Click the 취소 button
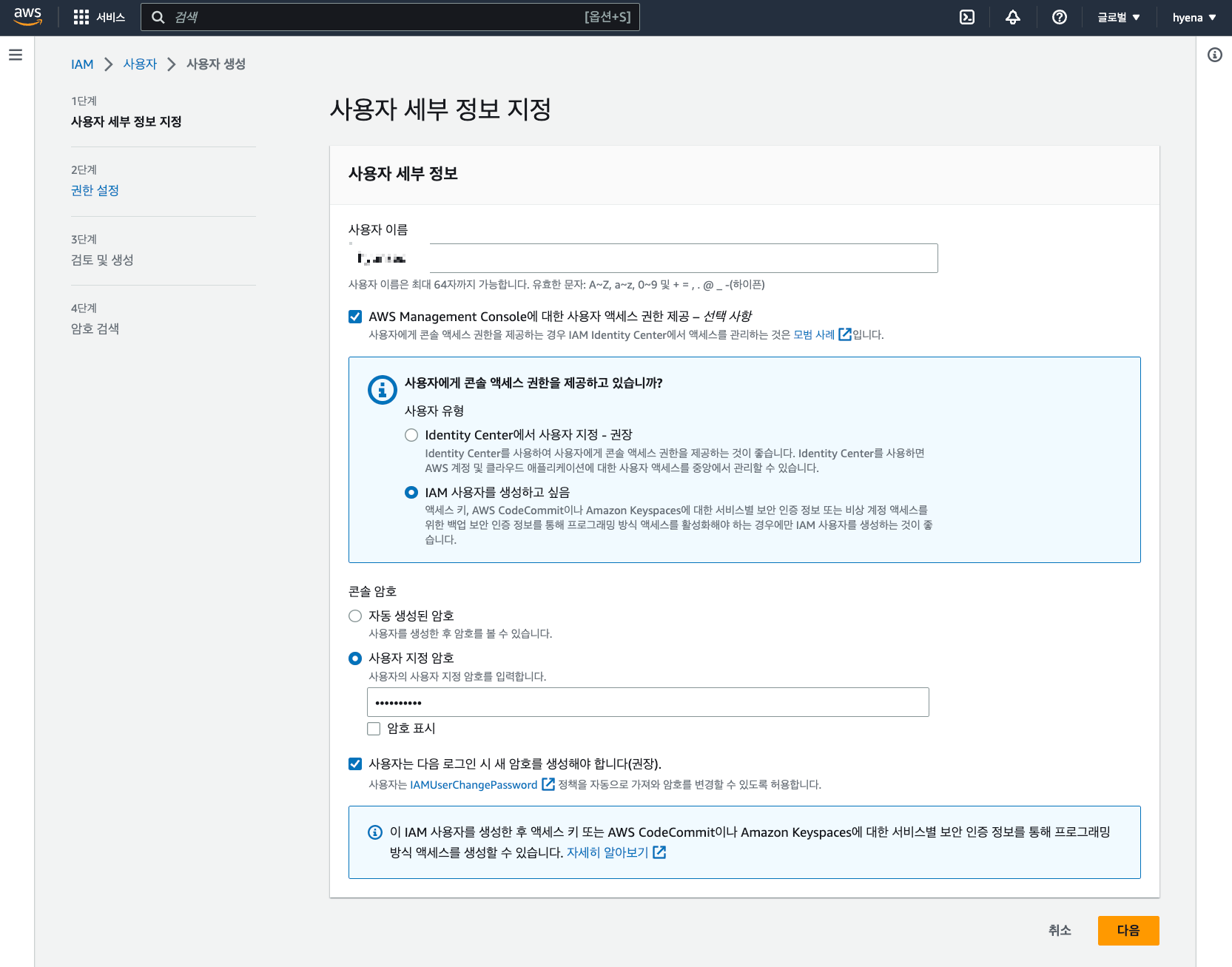The width and height of the screenshot is (1232, 967). 1060,930
